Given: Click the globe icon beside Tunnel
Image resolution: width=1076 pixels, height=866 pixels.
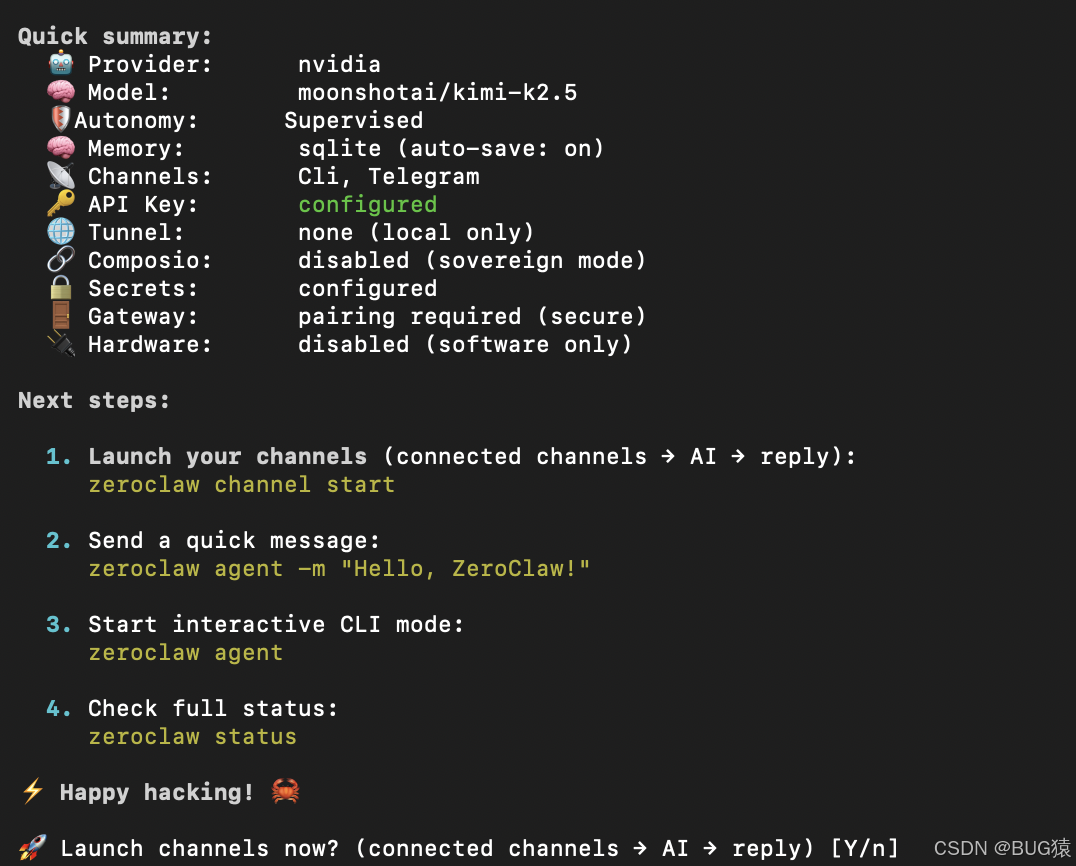Looking at the screenshot, I should [x=61, y=231].
